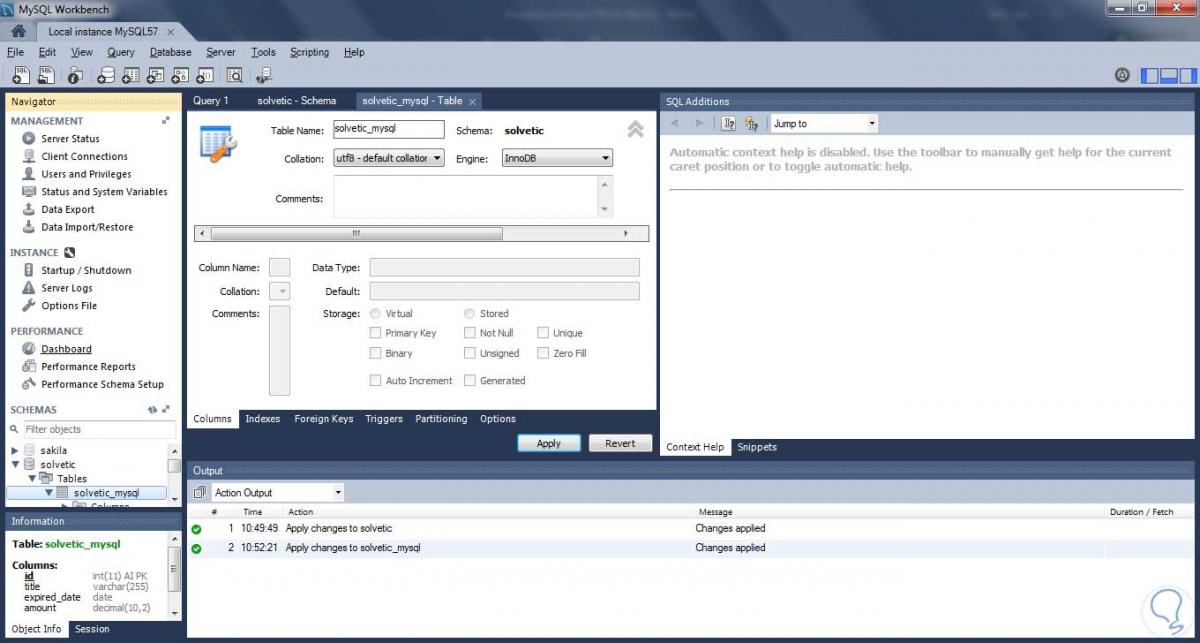Collapse the table header with double chevron
The width and height of the screenshot is (1200, 643).
635,129
